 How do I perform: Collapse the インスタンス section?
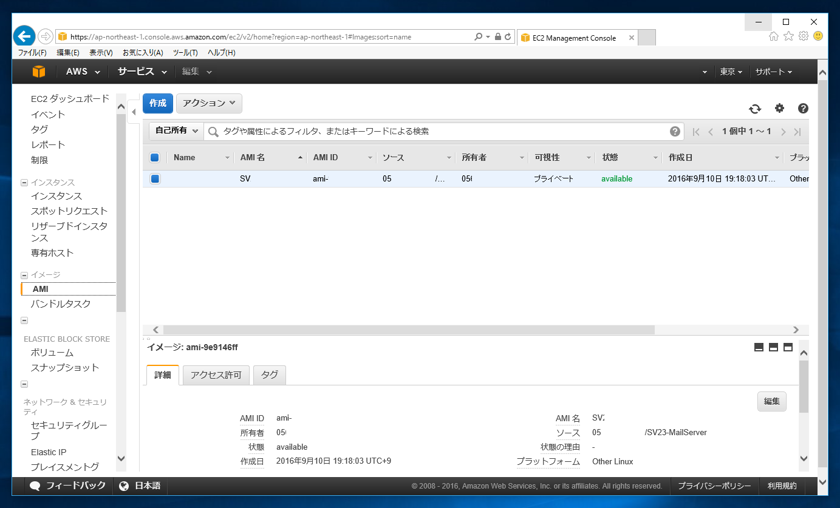24,183
